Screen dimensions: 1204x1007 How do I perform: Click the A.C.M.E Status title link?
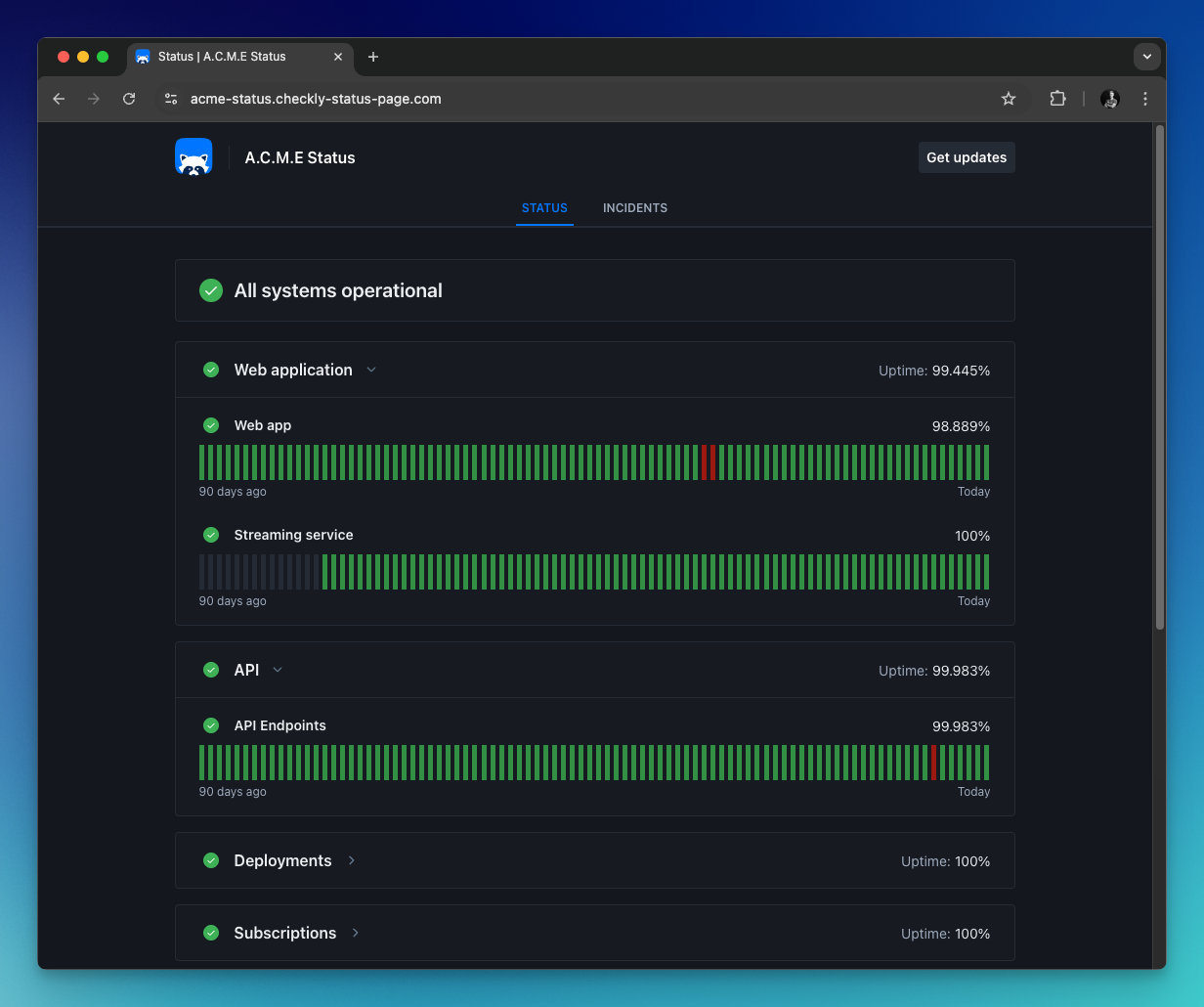[300, 157]
